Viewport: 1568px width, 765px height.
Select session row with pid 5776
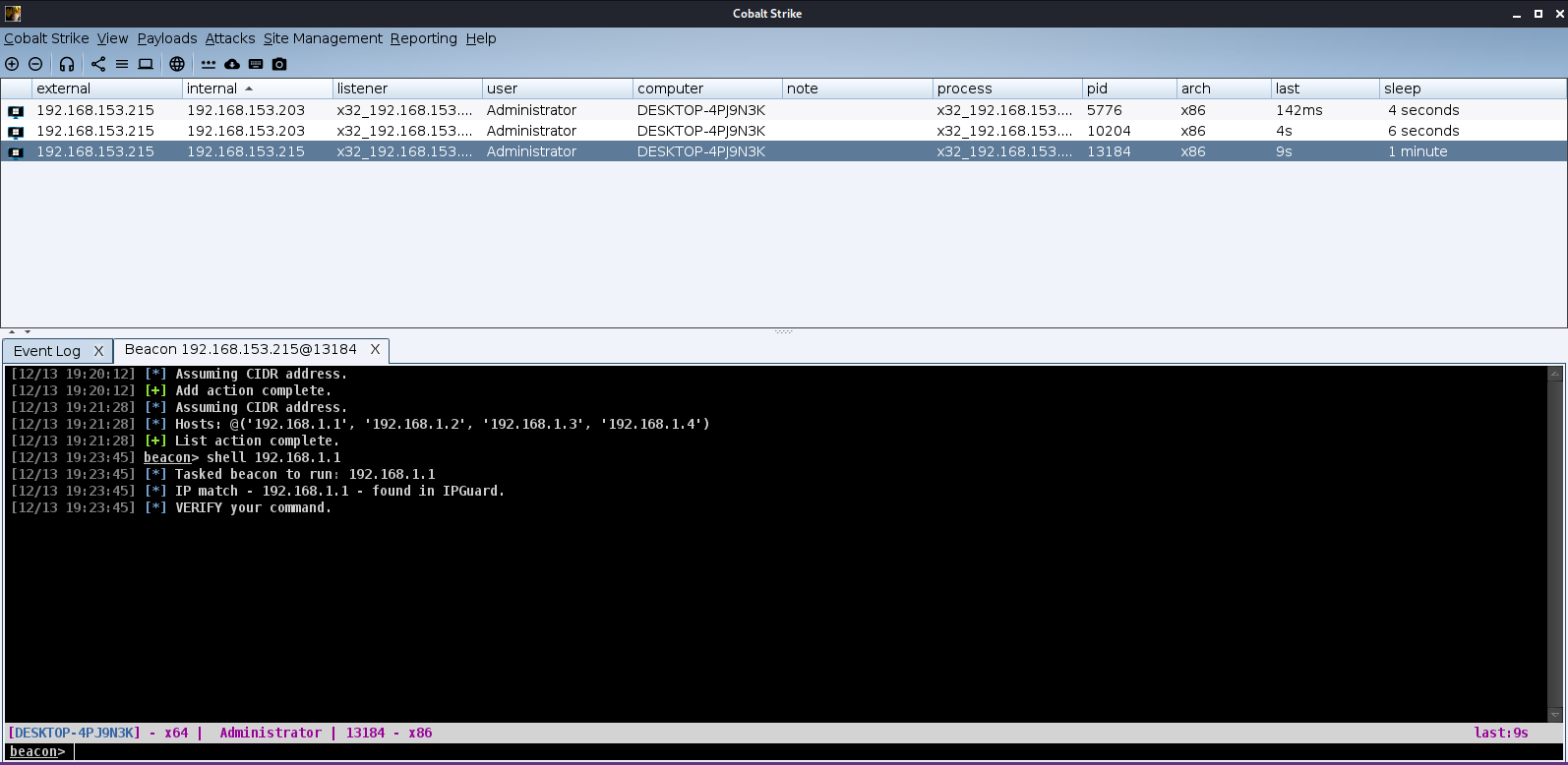[x=783, y=110]
